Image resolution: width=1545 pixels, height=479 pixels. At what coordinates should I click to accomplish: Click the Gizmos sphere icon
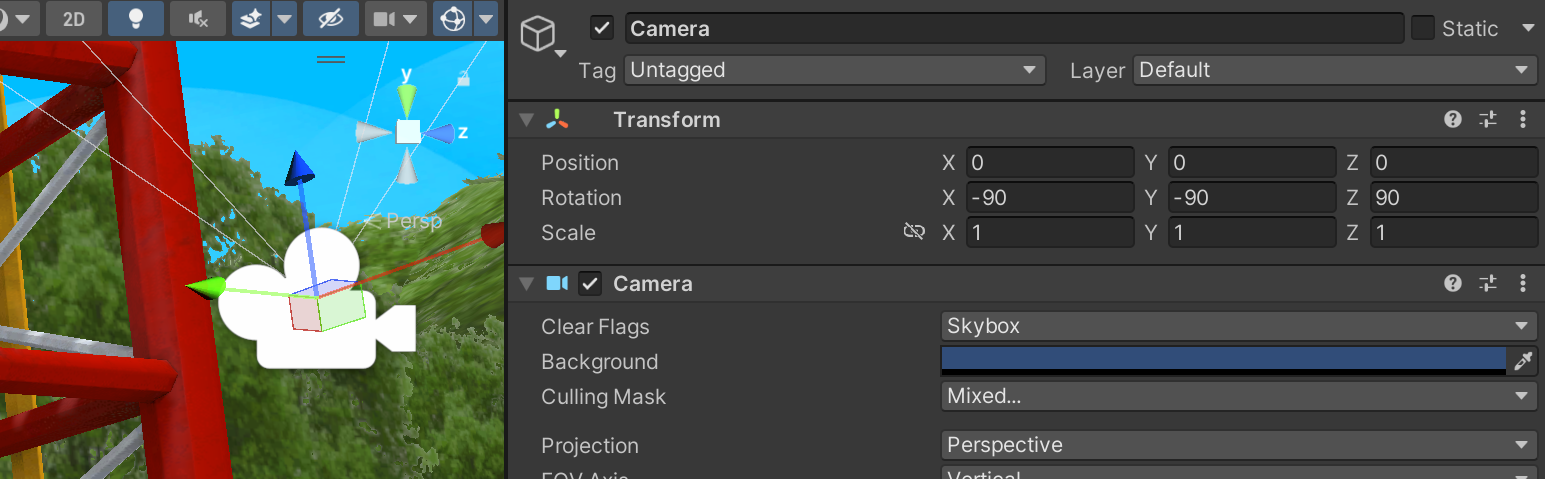coord(453,18)
